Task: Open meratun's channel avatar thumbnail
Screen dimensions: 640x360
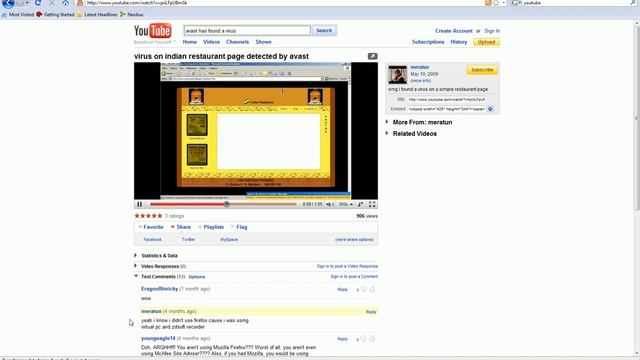Action: click(398, 74)
